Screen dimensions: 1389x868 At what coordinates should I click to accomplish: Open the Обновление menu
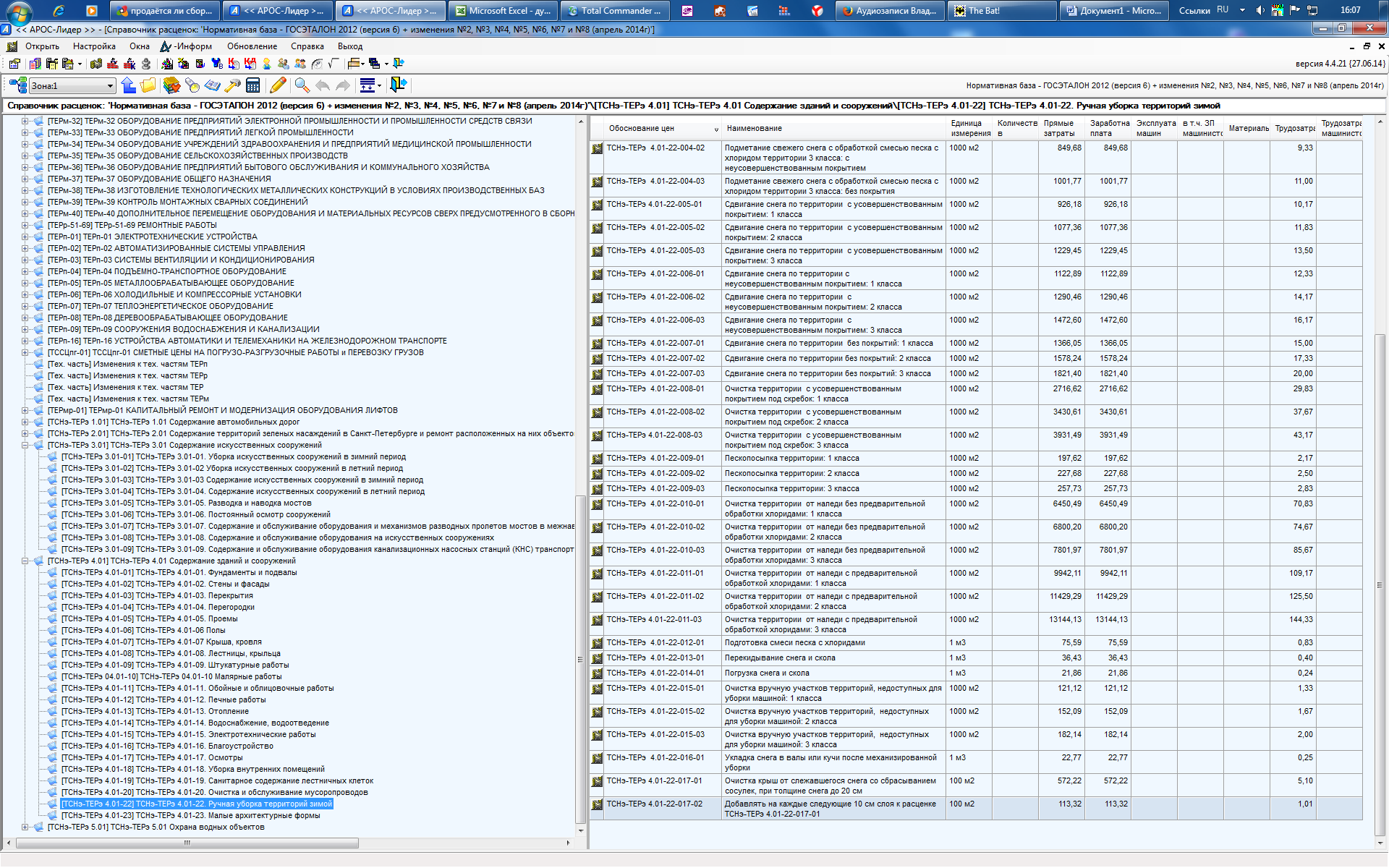point(252,46)
